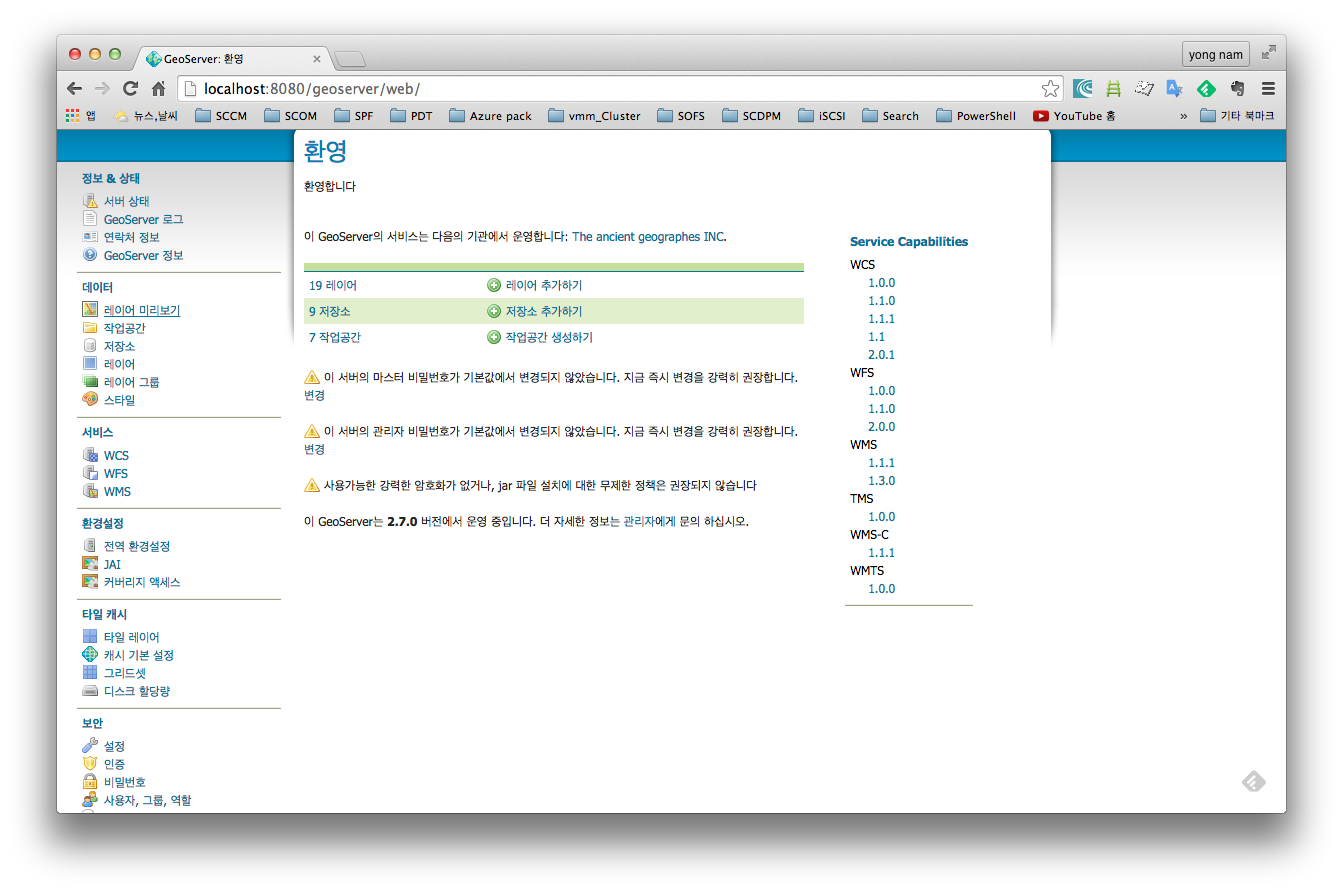This screenshot has width=1343, height=892.
Task: Open the PowerShell bookmarks folder
Action: 976,116
